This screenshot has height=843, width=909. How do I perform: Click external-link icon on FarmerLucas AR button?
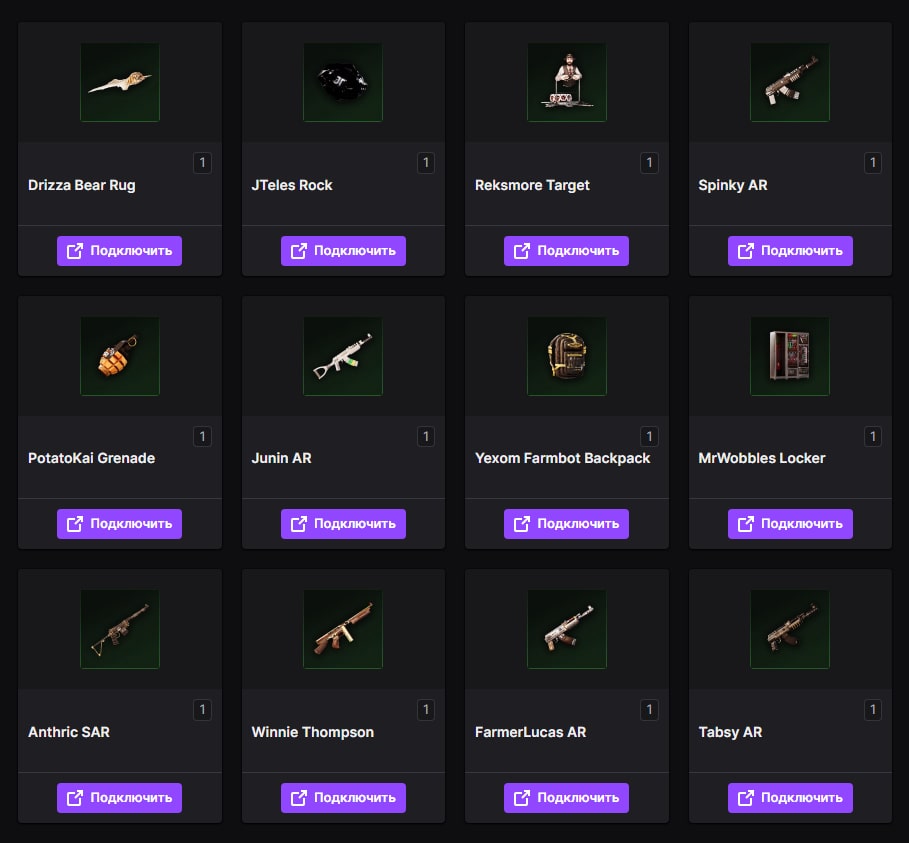[x=522, y=798]
